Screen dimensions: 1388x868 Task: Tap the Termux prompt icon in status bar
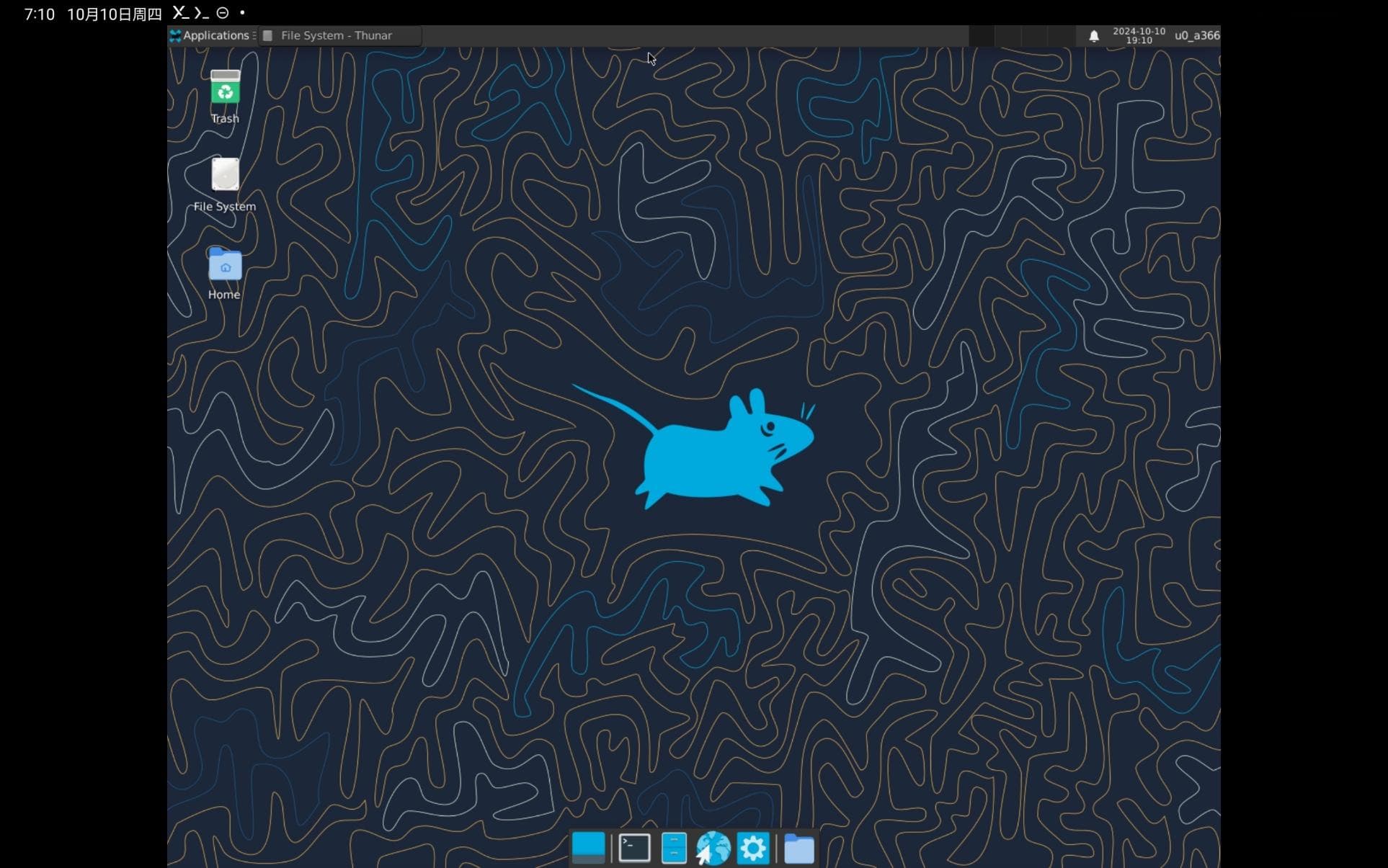[201, 13]
